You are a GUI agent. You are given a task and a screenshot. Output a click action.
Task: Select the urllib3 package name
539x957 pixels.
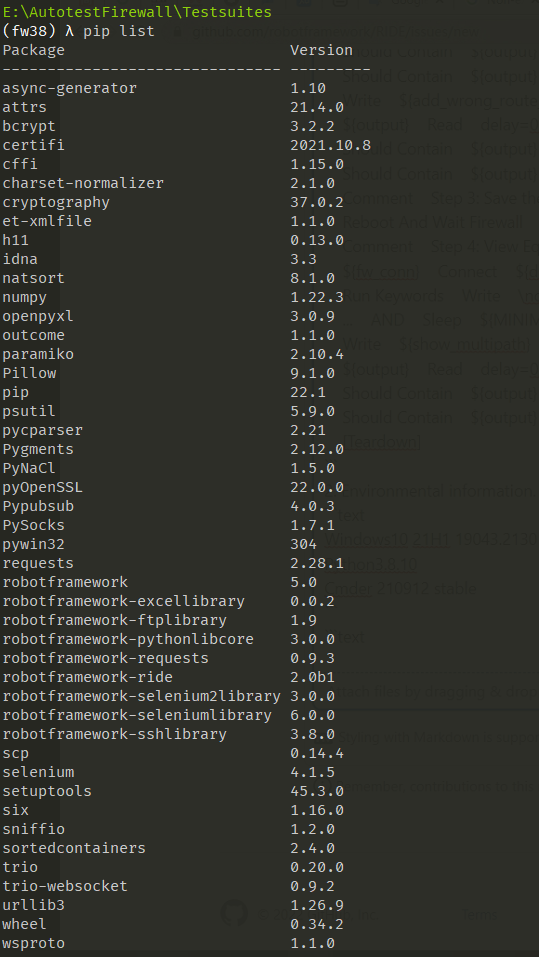pyautogui.click(x=34, y=905)
